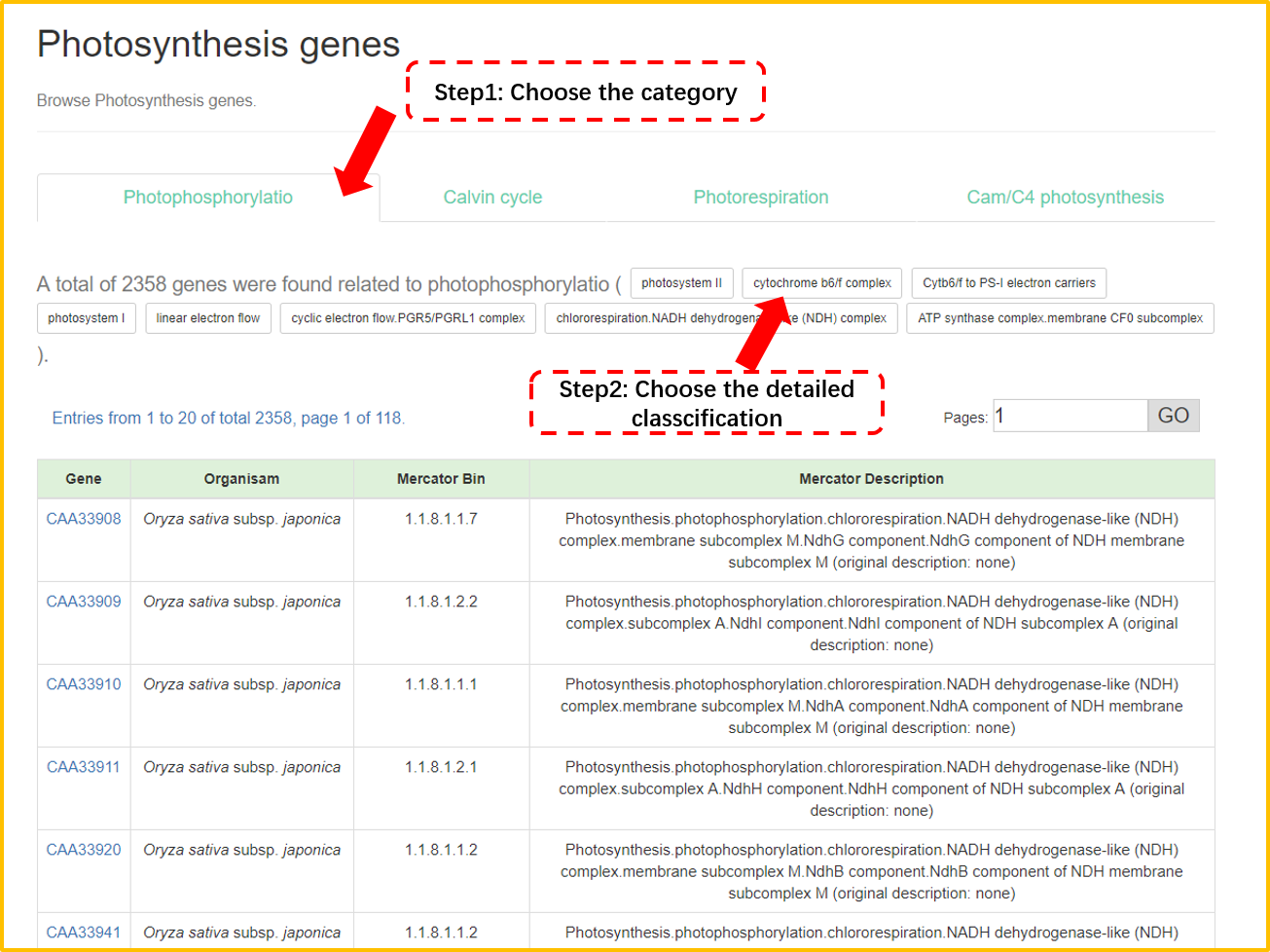Open the Cam/C4 photosynthesis tab
Screen dimensions: 1270x952
pos(1065,198)
